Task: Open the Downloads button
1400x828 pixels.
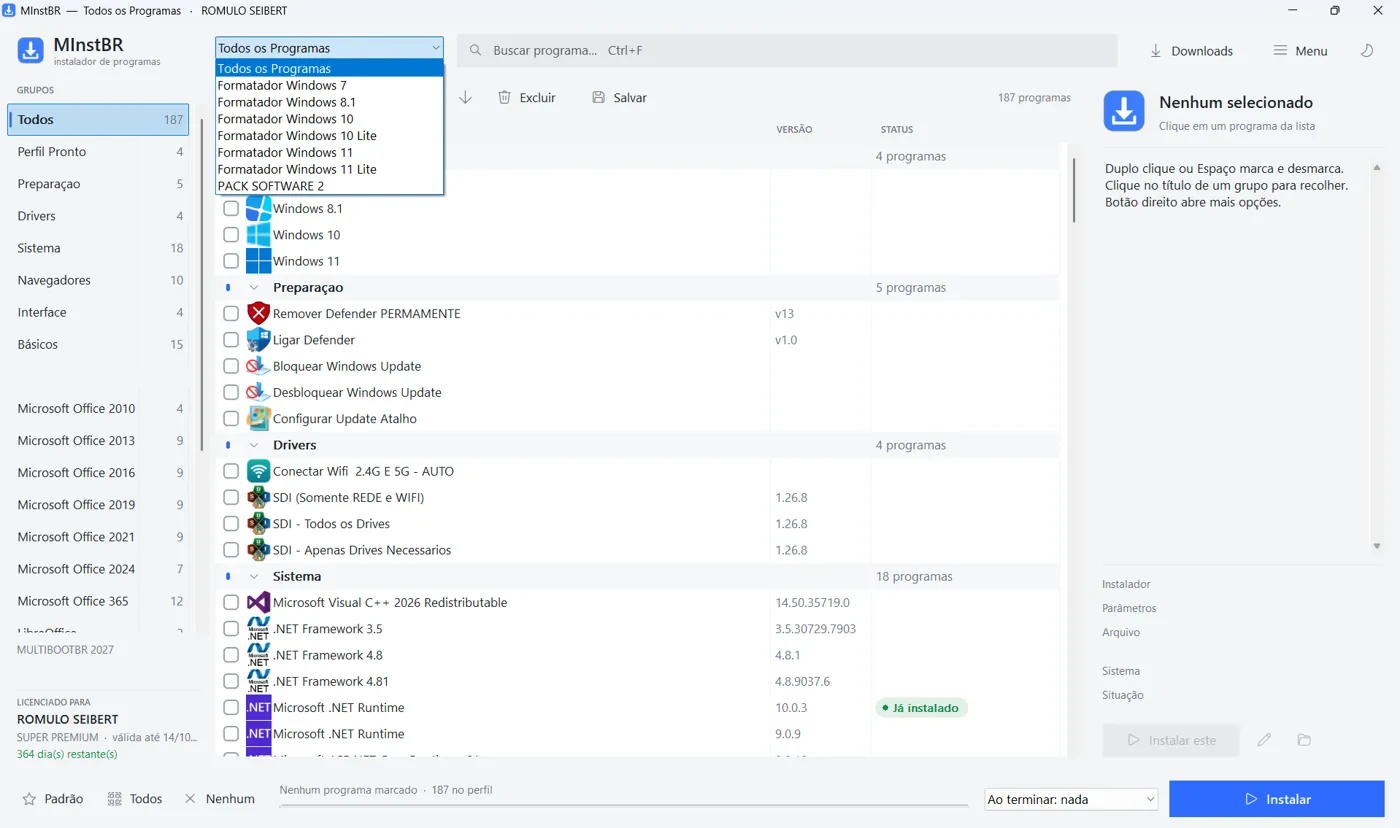Action: coord(1191,51)
